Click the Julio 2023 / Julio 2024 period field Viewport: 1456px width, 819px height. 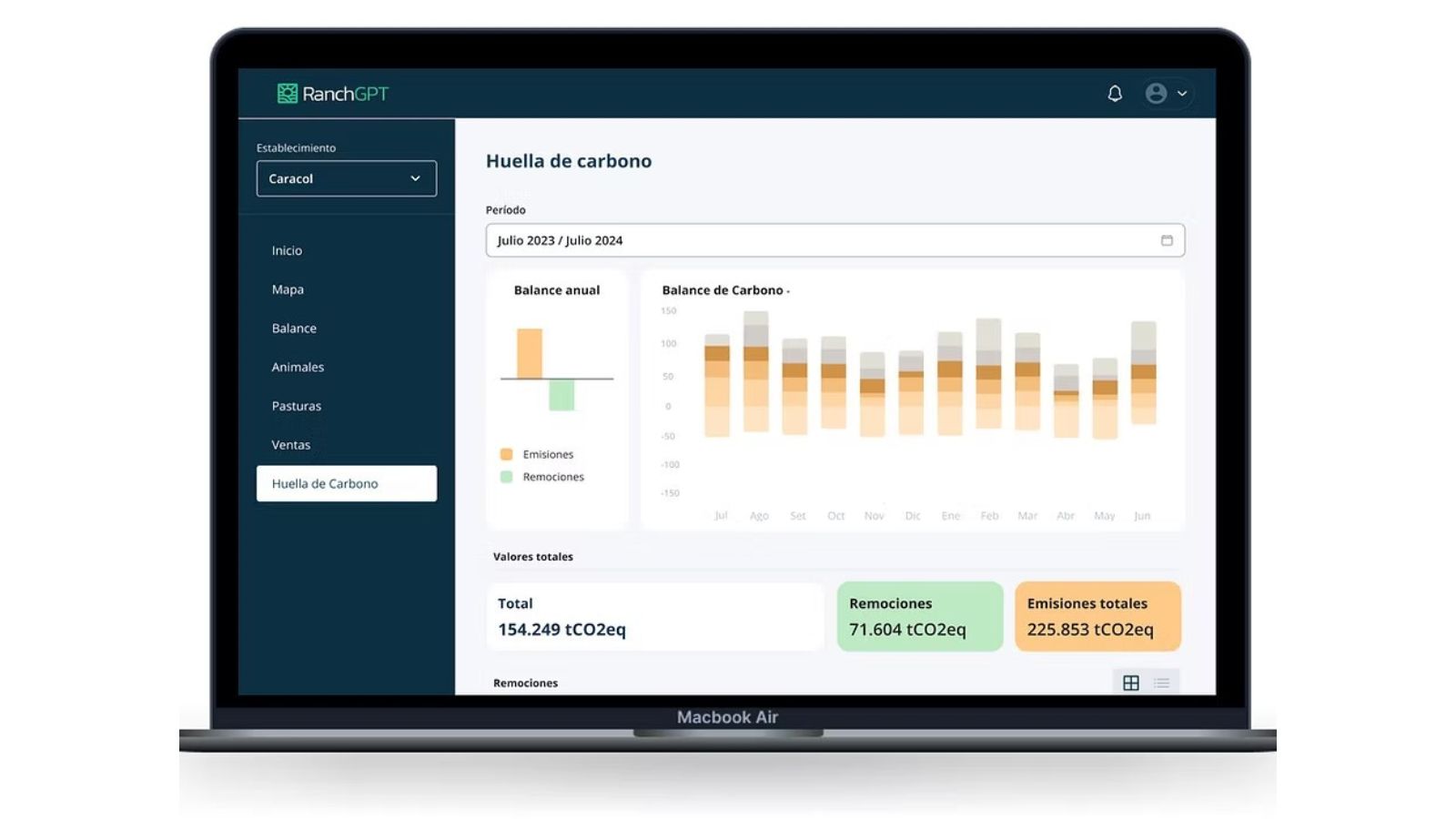pyautogui.click(x=819, y=240)
